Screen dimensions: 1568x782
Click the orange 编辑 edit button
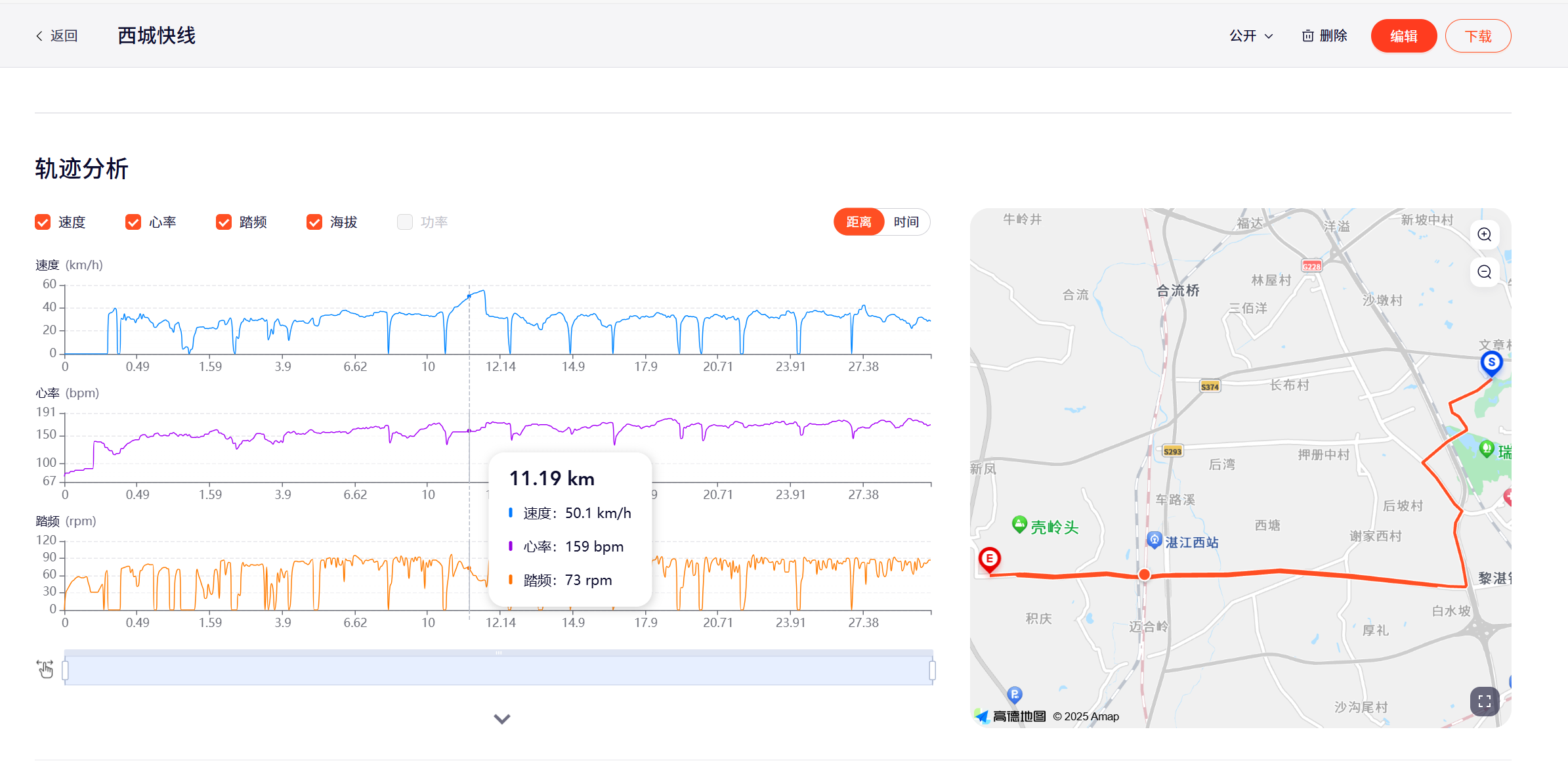[x=1403, y=36]
